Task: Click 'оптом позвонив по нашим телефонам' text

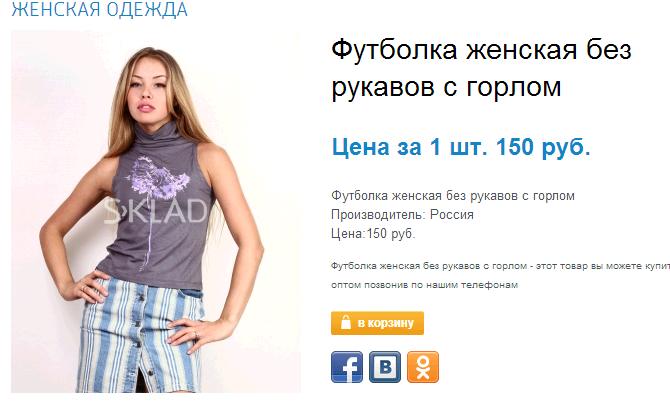Action: (424, 285)
